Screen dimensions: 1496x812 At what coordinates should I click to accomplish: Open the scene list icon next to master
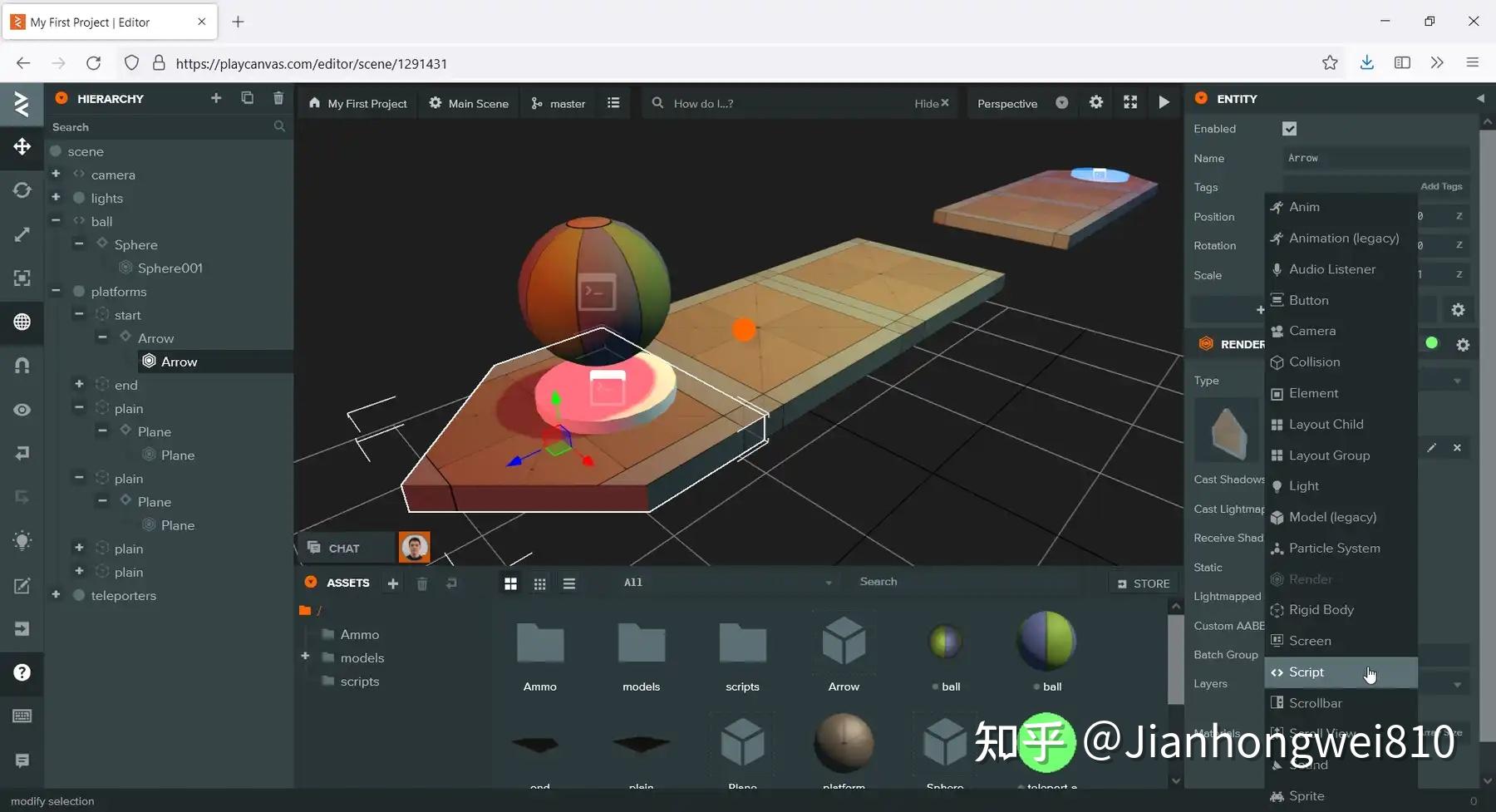(x=613, y=103)
